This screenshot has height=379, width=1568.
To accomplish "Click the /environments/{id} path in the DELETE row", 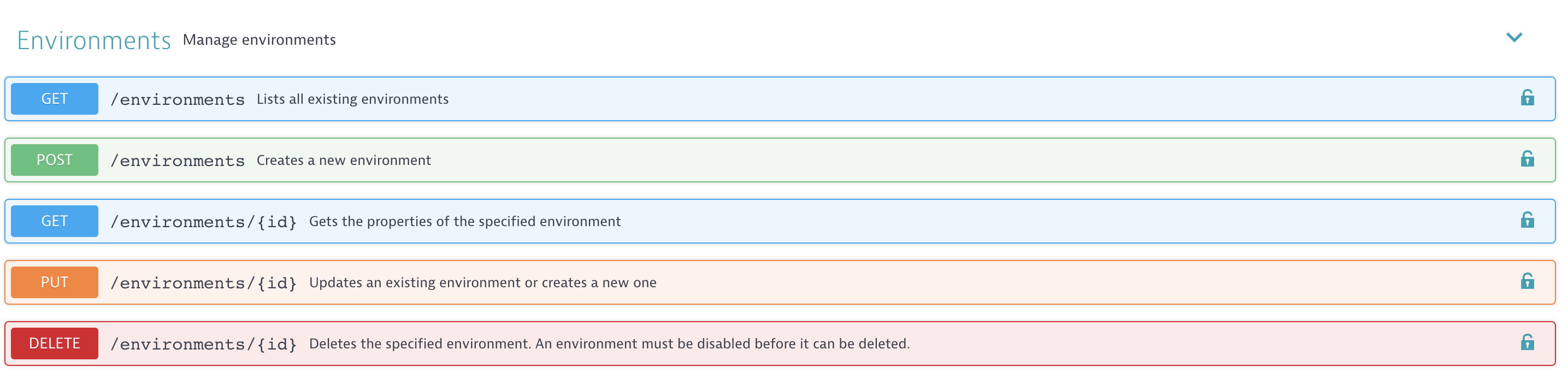I will [203, 345].
